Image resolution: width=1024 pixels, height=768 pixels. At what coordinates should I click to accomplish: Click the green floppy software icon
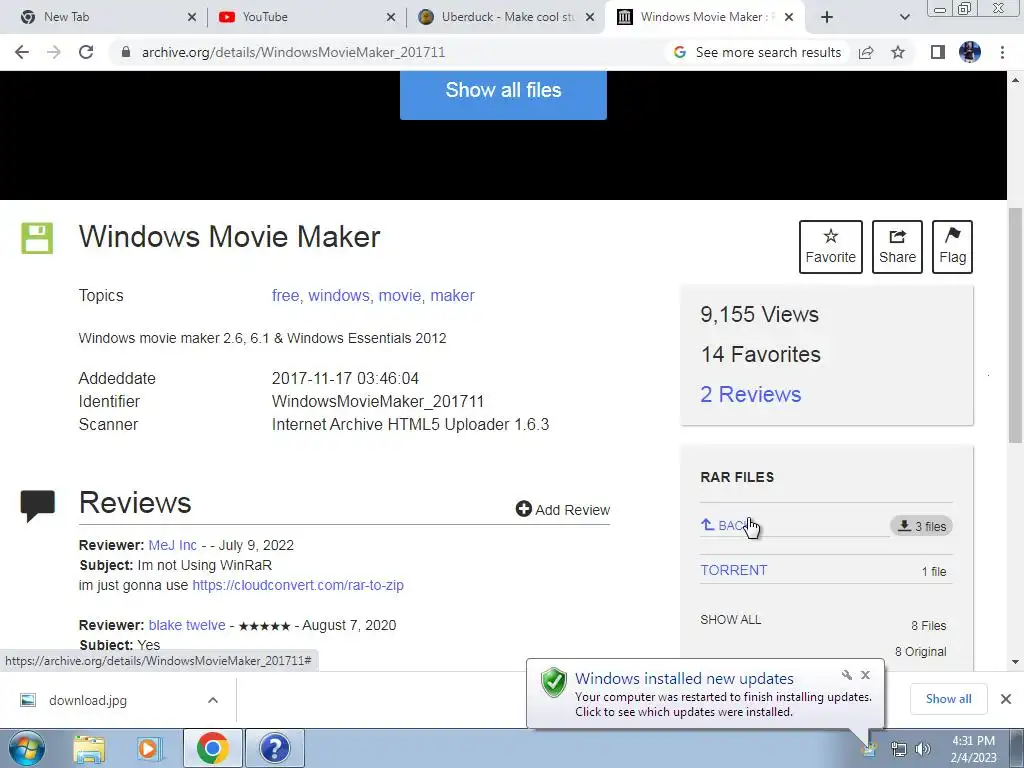(37, 238)
